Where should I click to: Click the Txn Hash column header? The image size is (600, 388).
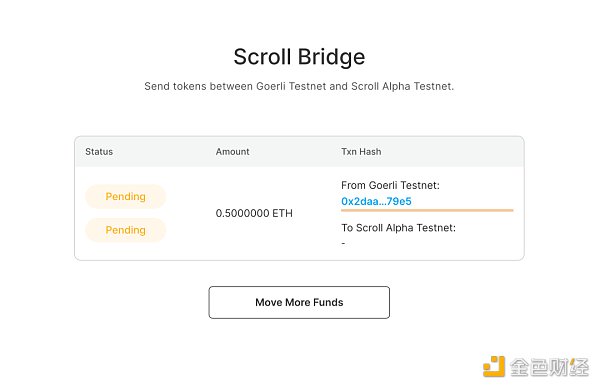(361, 152)
